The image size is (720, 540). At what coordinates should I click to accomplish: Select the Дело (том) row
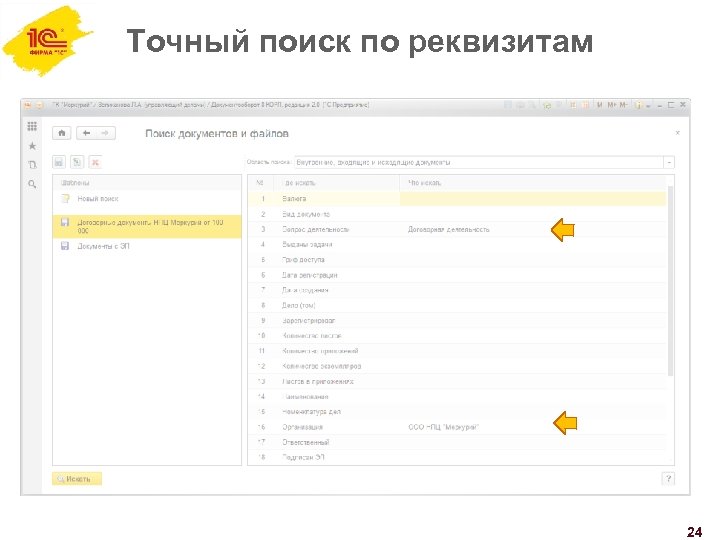(457, 305)
